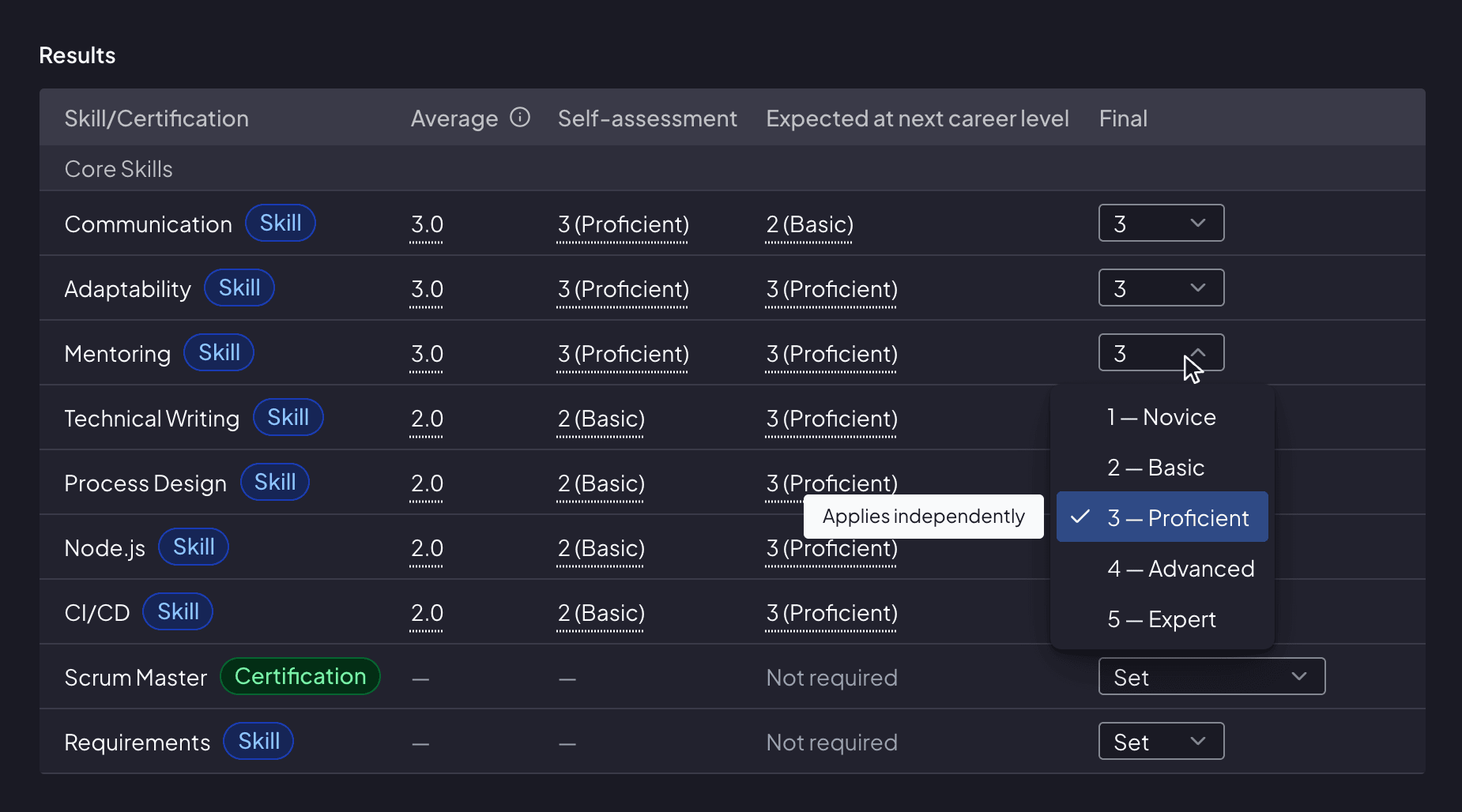Click the 2.0 average for Technical Writing
The width and height of the screenshot is (1462, 812).
(x=427, y=419)
